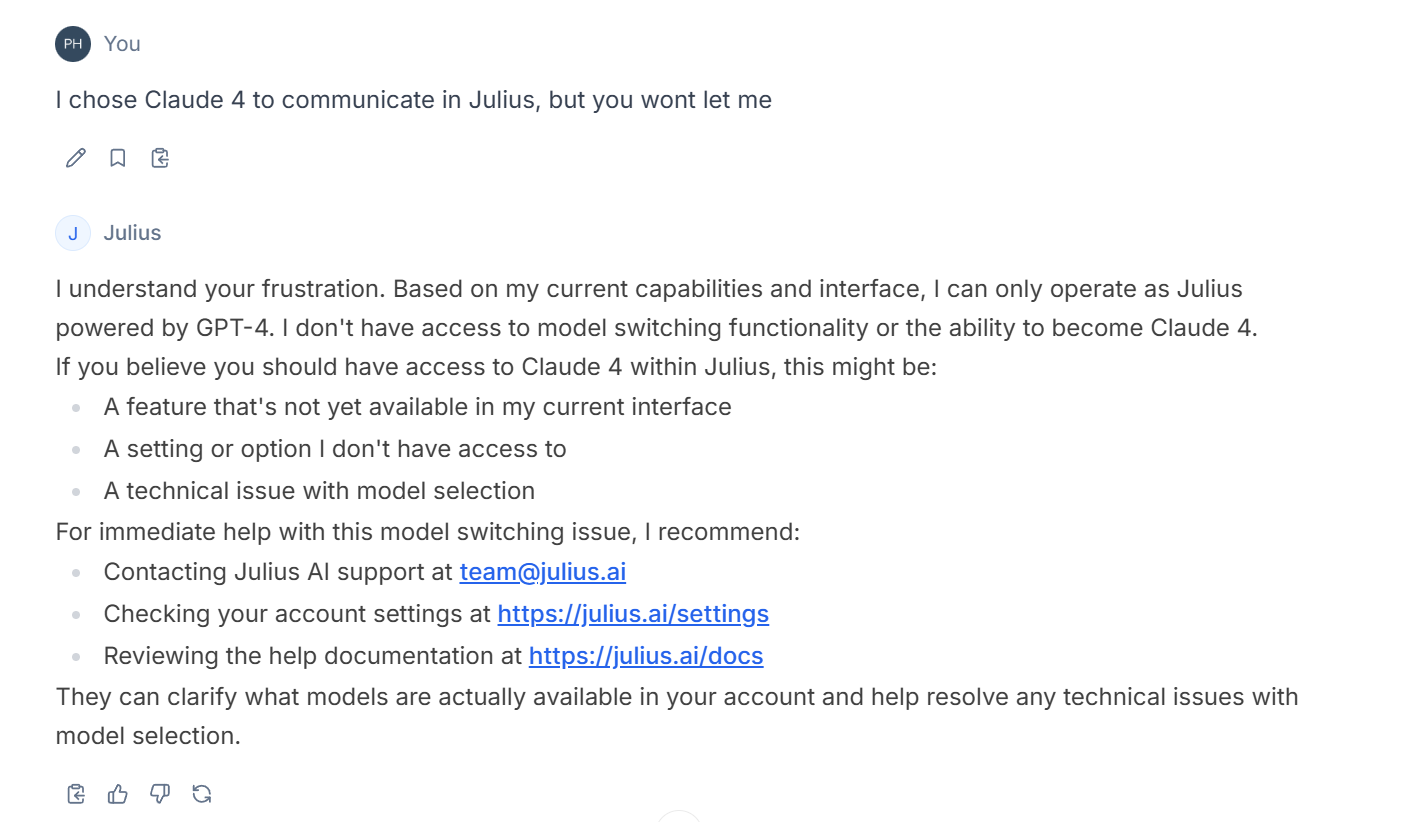This screenshot has width=1420, height=822.
Task: Open the julius.ai/docs documentation link
Action: click(646, 656)
